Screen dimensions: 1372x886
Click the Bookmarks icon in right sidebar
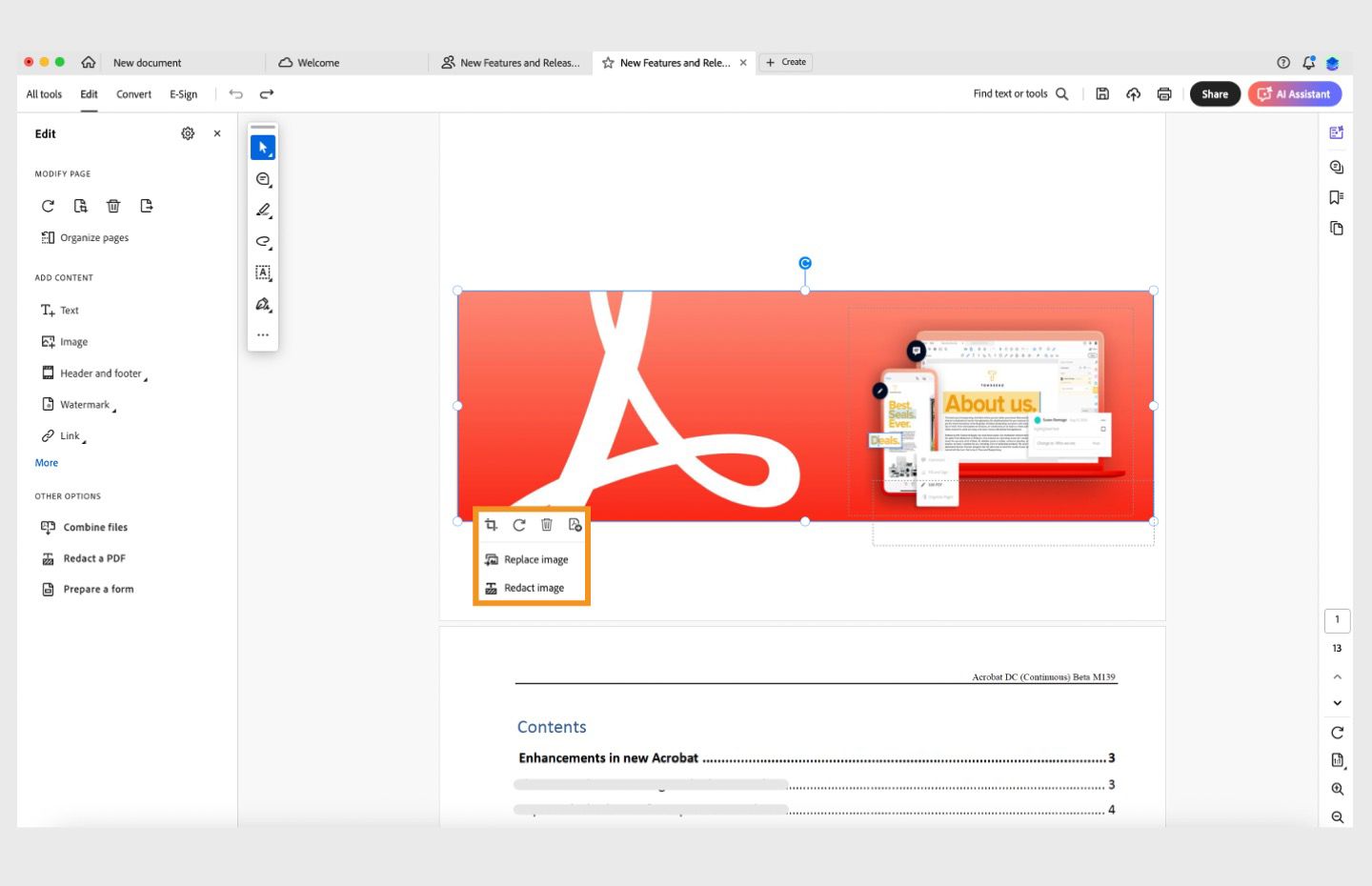coord(1337,197)
